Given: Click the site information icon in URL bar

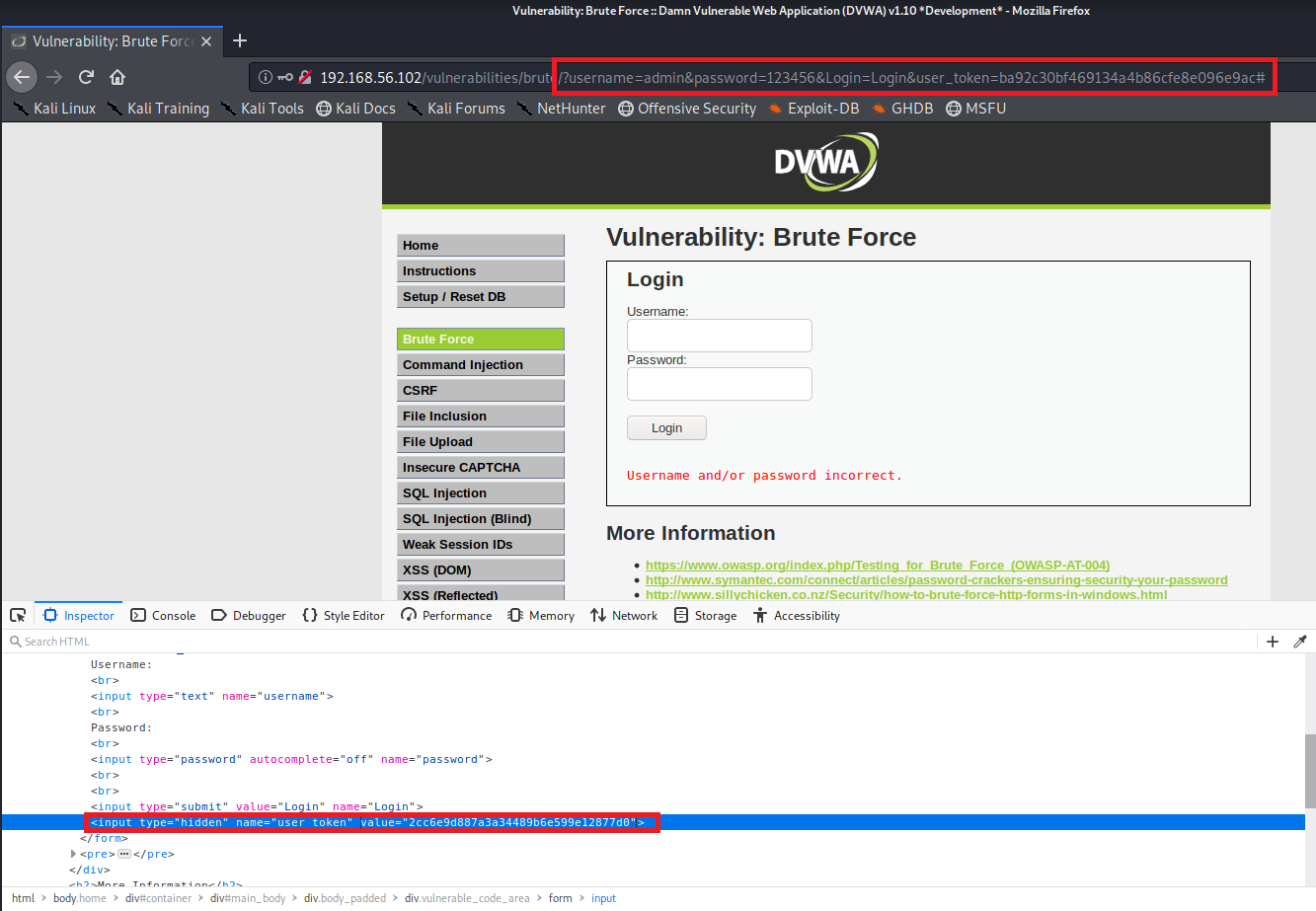Looking at the screenshot, I should [x=265, y=77].
